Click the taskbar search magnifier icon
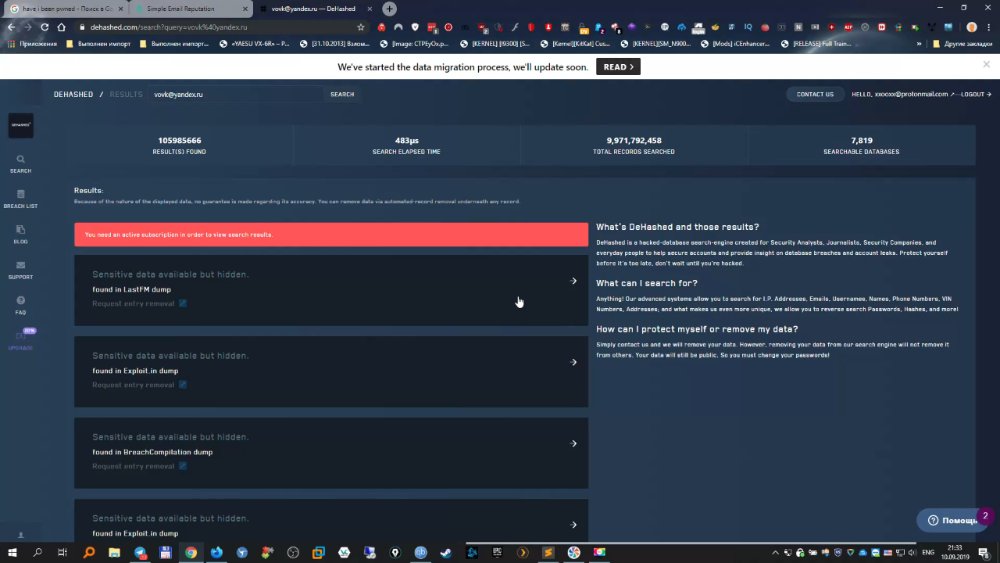This screenshot has width=1000, height=563. click(x=38, y=552)
